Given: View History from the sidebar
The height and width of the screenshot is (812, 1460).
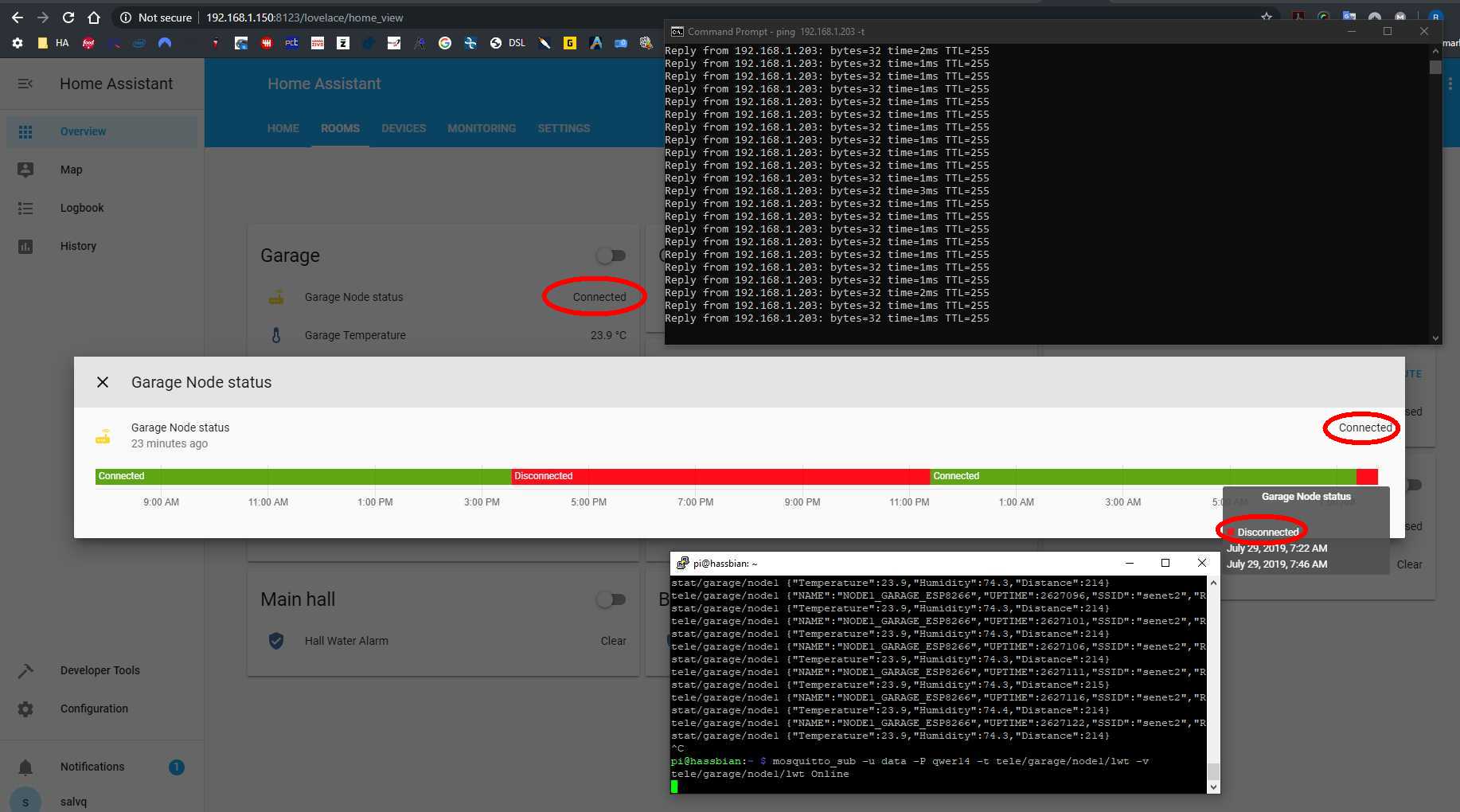Looking at the screenshot, I should [x=78, y=246].
